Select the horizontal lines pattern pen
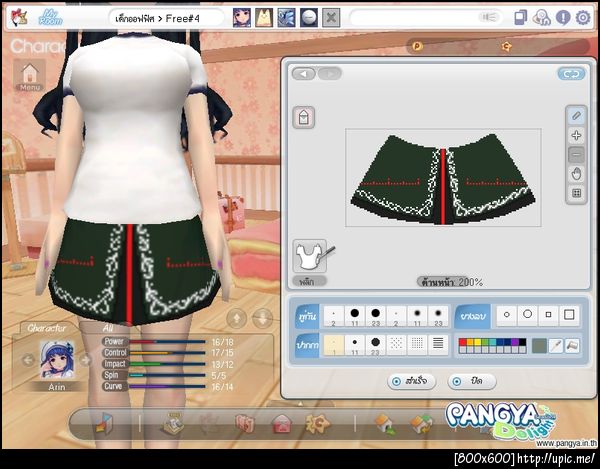The image size is (600, 469). coord(438,345)
